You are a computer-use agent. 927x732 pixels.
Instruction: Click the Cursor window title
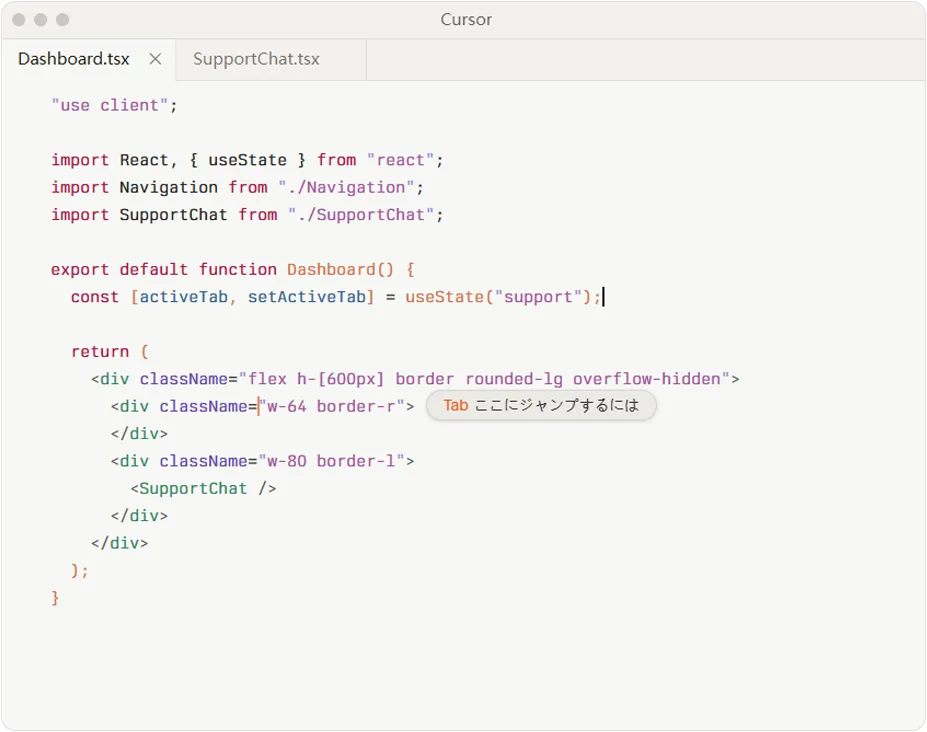point(466,20)
